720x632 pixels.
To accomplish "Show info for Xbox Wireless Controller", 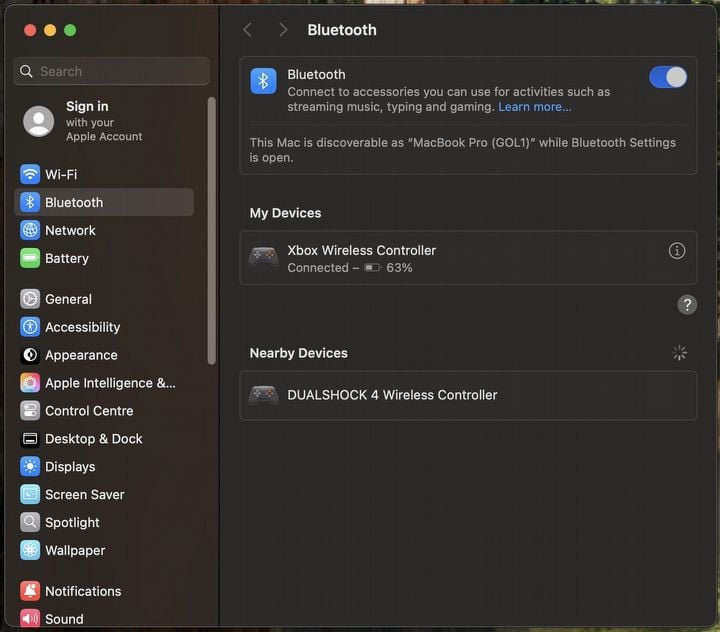I will (x=677, y=251).
